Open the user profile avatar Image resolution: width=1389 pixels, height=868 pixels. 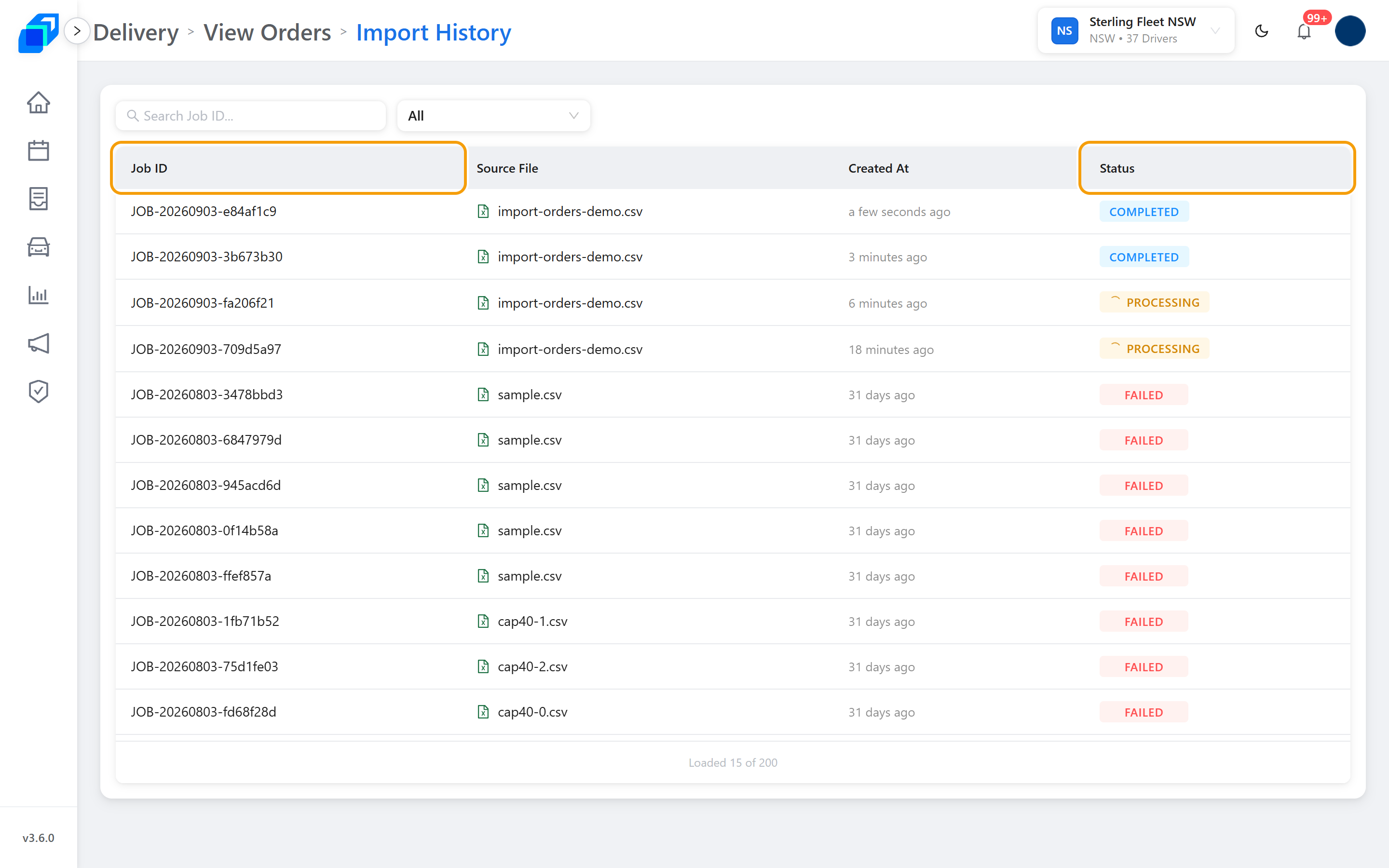(x=1350, y=31)
